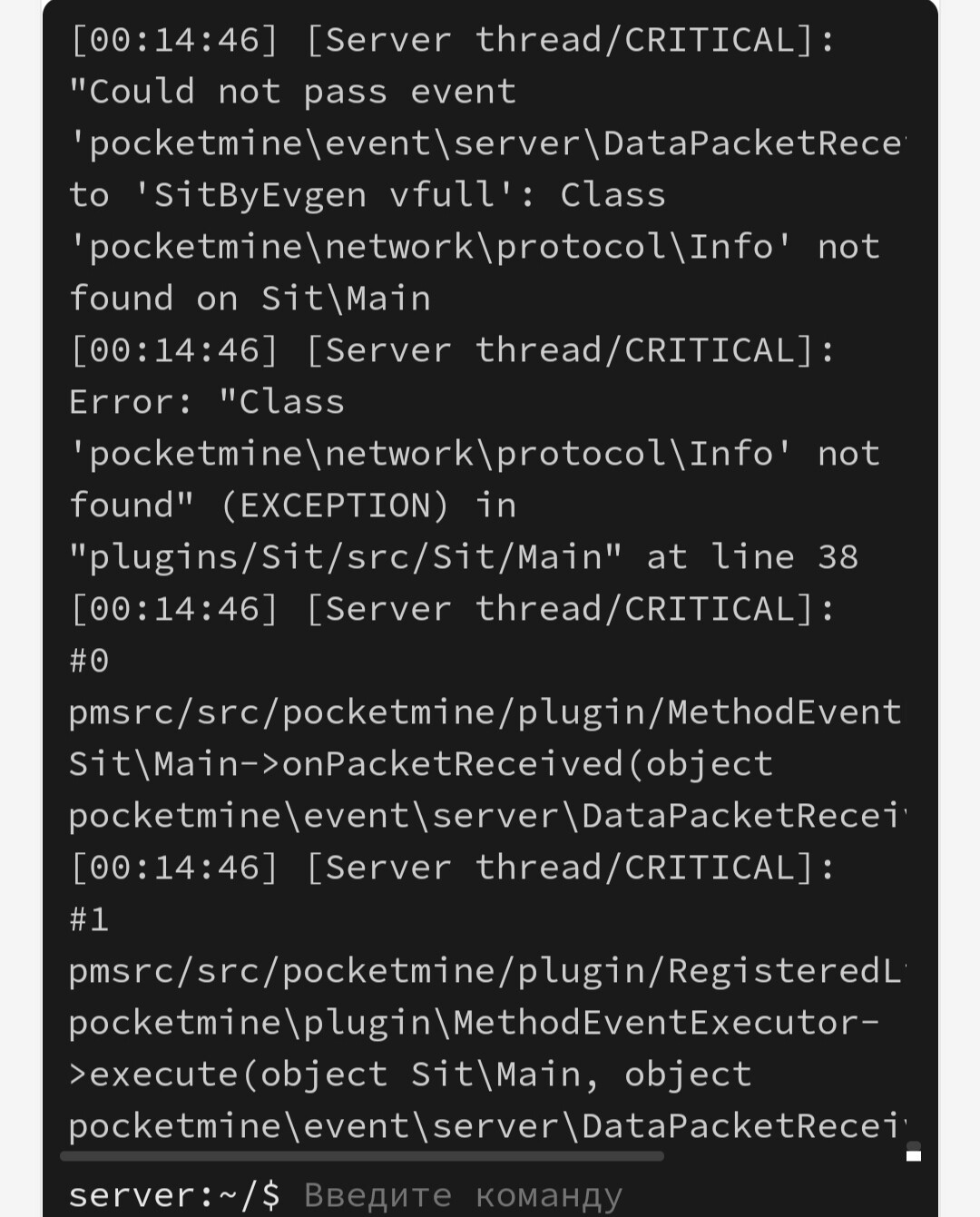Click the 'Error: "Class' line
Screen dimensions: 980x1217
point(207,402)
